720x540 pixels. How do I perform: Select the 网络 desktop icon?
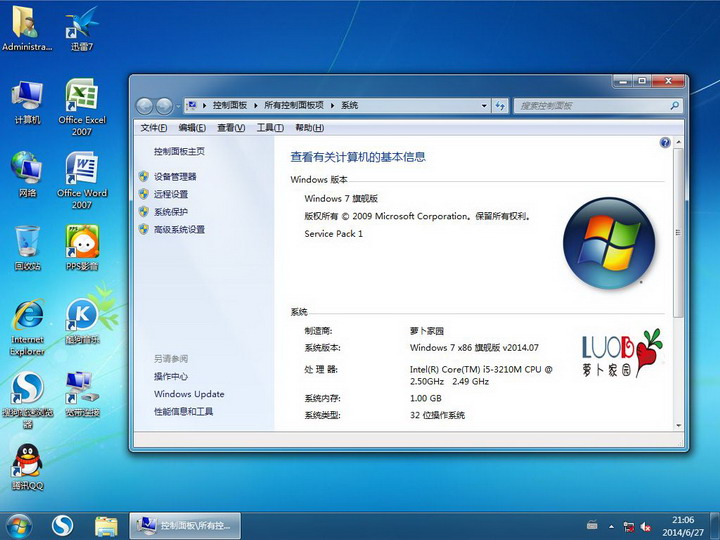(x=27, y=174)
